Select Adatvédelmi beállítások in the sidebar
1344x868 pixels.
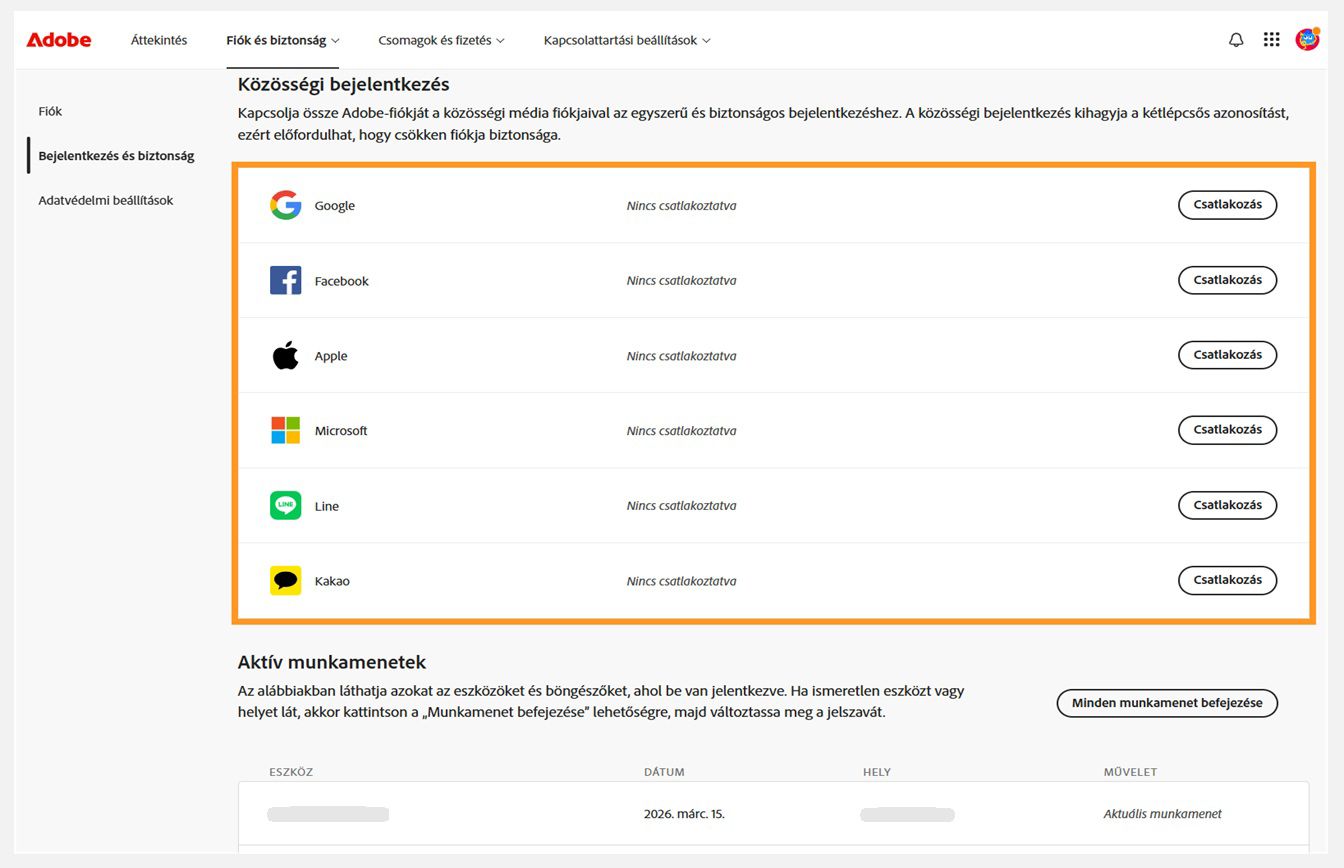(x=105, y=200)
